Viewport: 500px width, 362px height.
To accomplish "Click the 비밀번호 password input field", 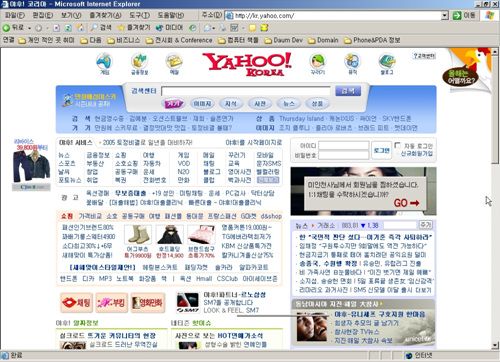I will pos(344,155).
